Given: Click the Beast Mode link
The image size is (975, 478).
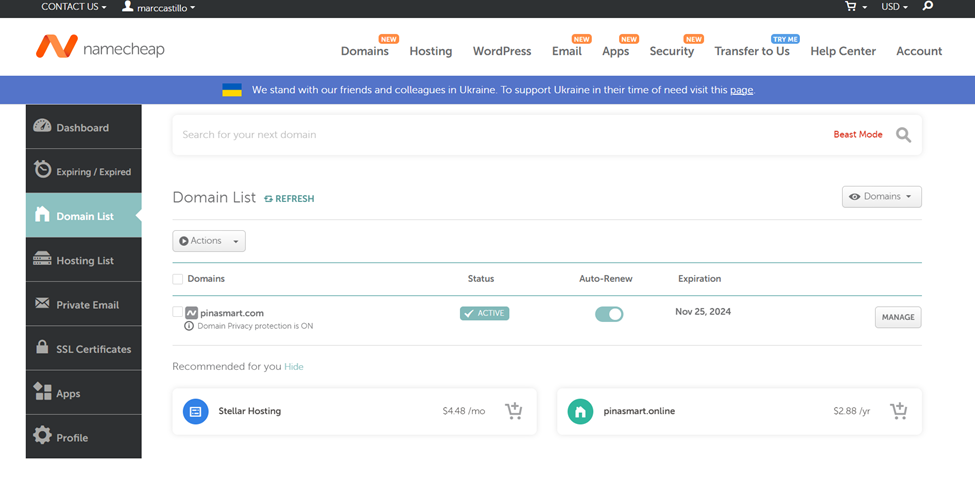Looking at the screenshot, I should pyautogui.click(x=857, y=134).
